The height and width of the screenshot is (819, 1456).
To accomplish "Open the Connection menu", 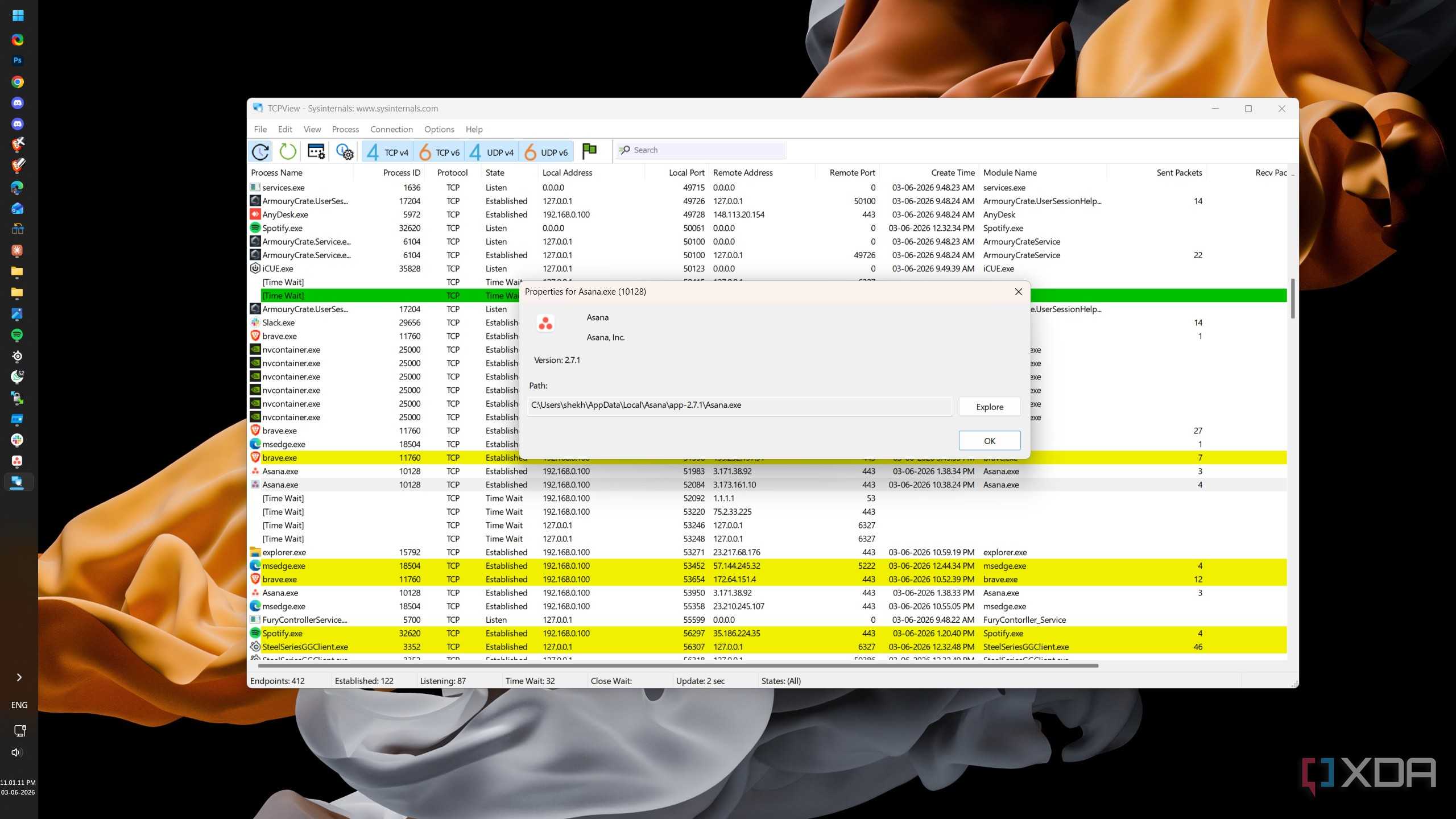I will click(391, 129).
